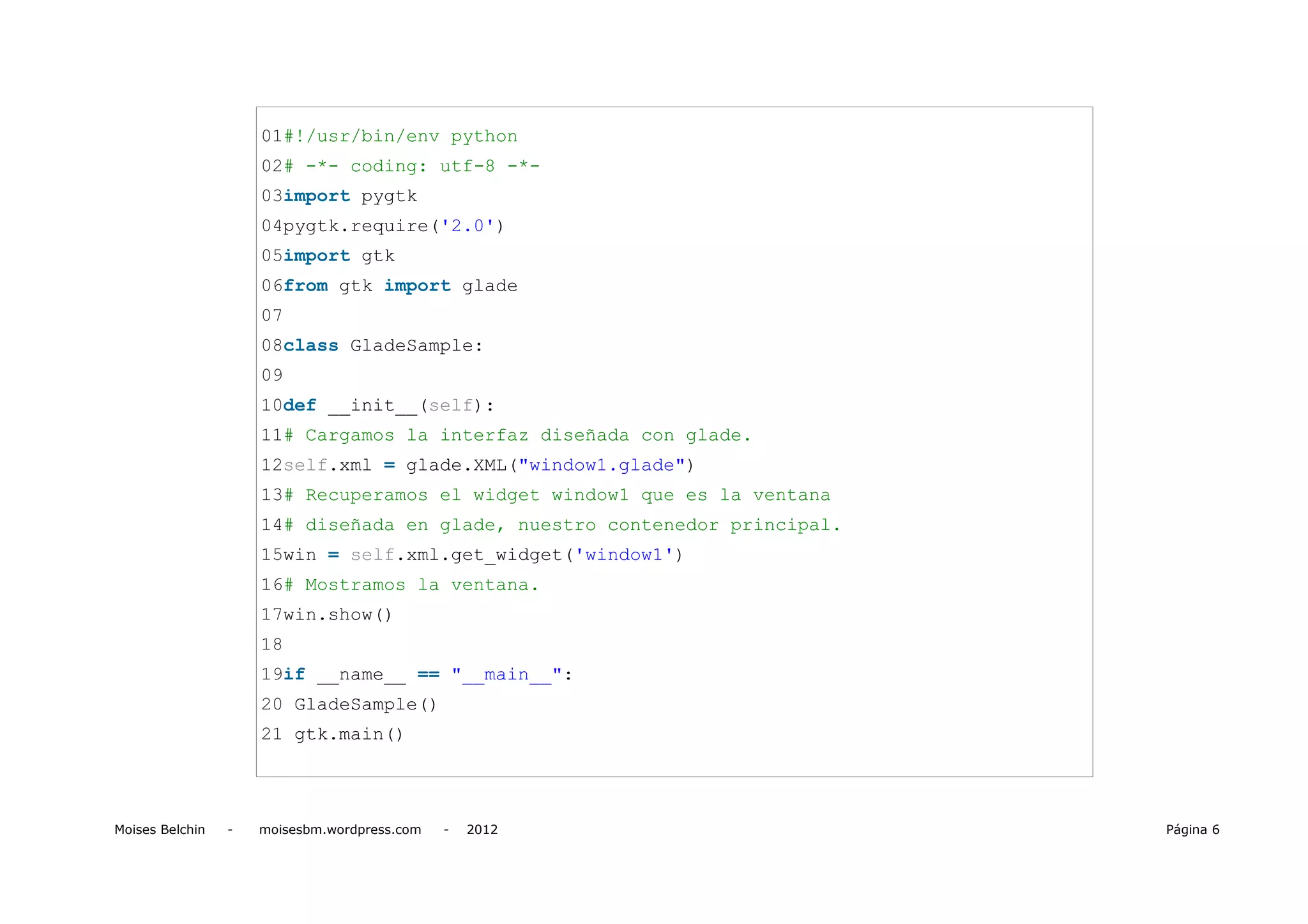The height and width of the screenshot is (924, 1308).
Task: Click the if __name__ == "__main__" line
Action: coord(427,675)
